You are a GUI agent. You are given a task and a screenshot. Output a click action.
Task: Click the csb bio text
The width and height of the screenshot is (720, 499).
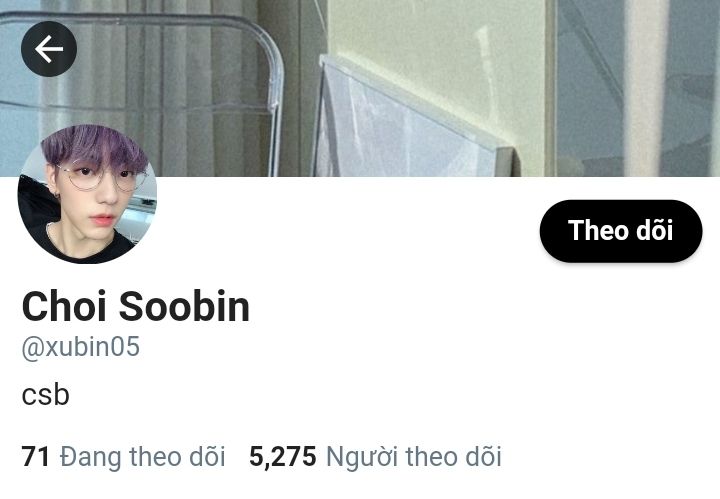click(x=45, y=395)
